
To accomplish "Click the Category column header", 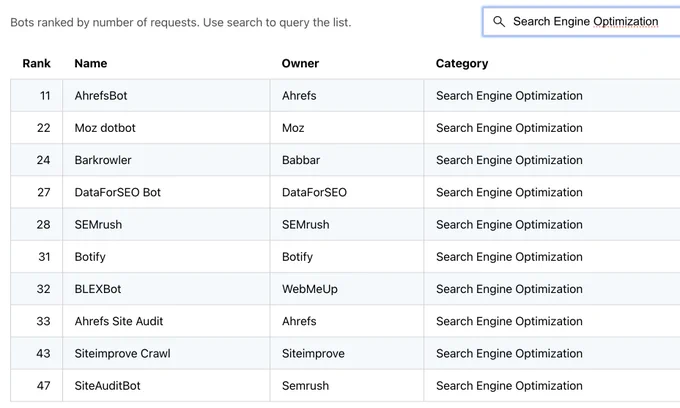I will coord(462,63).
